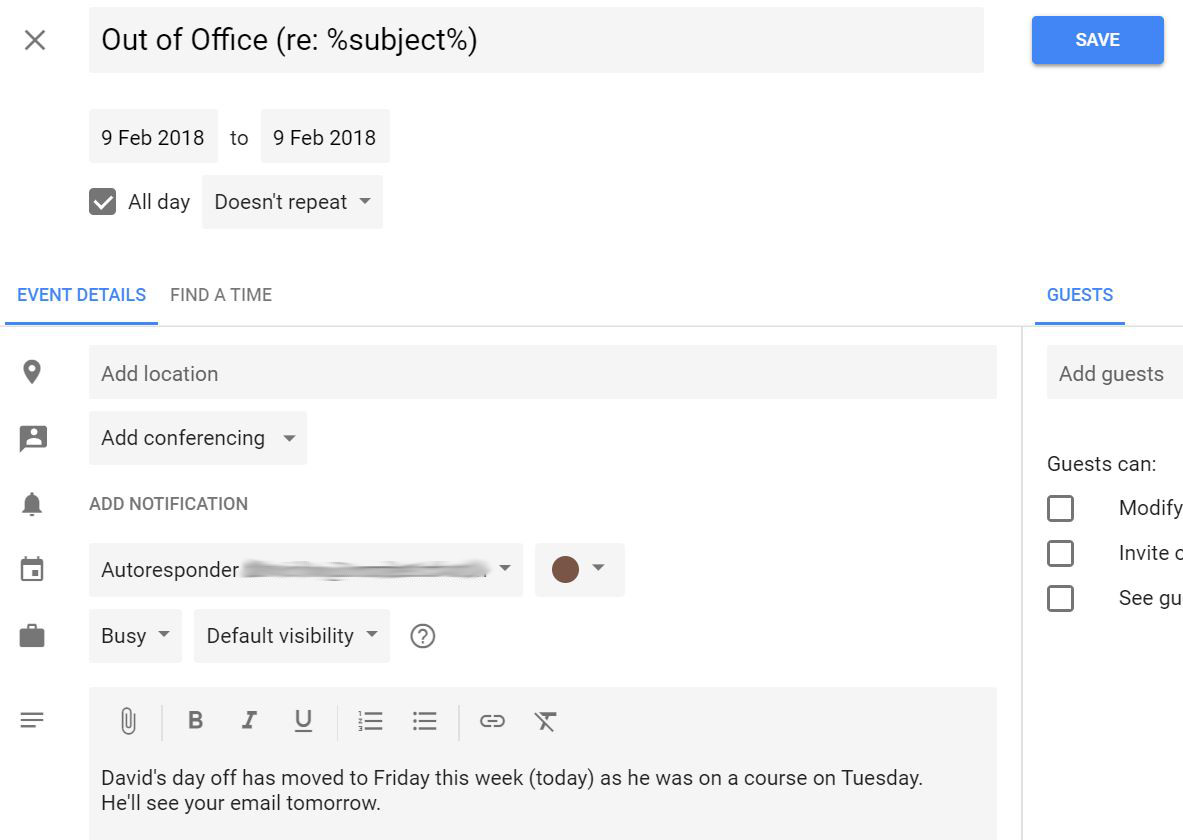Image resolution: width=1183 pixels, height=840 pixels.
Task: Apply underline formatting in description
Action: point(303,721)
